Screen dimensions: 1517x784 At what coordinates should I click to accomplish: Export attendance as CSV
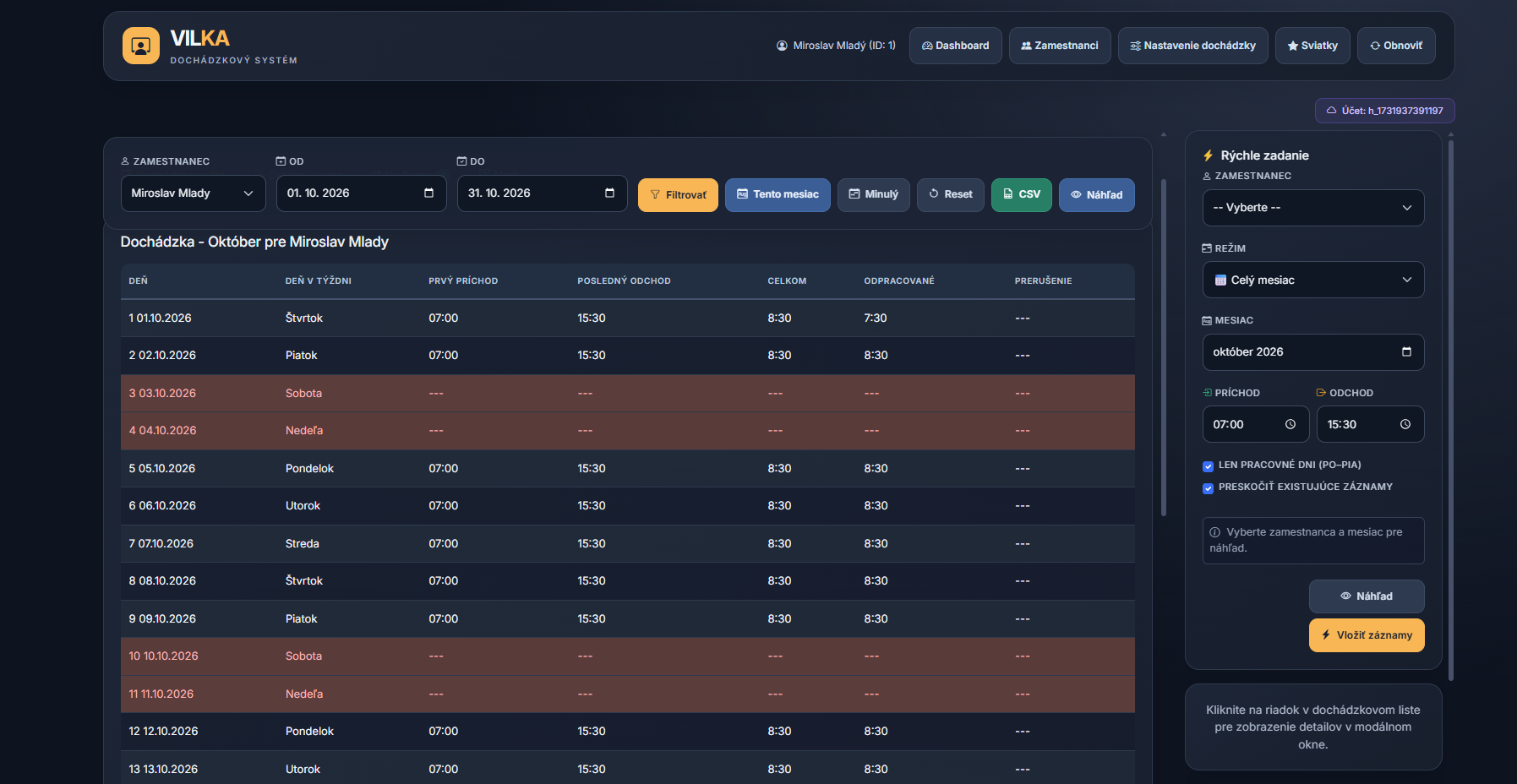pyautogui.click(x=1022, y=195)
